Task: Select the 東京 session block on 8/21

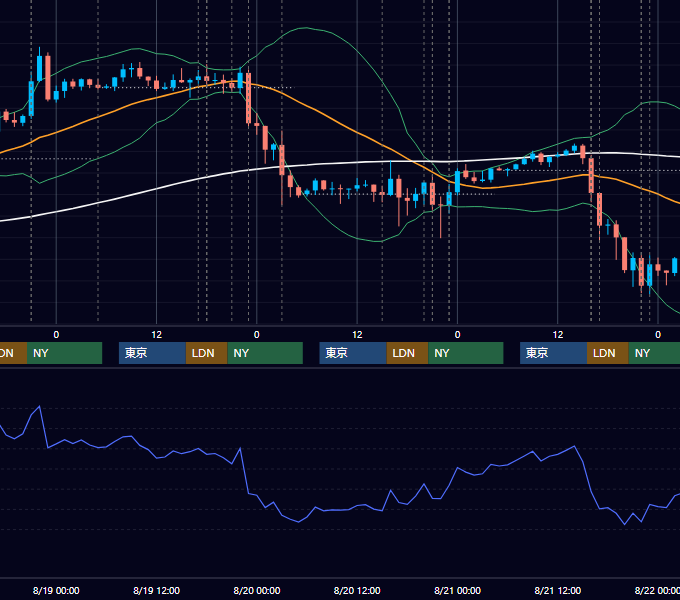Action: pyautogui.click(x=553, y=353)
